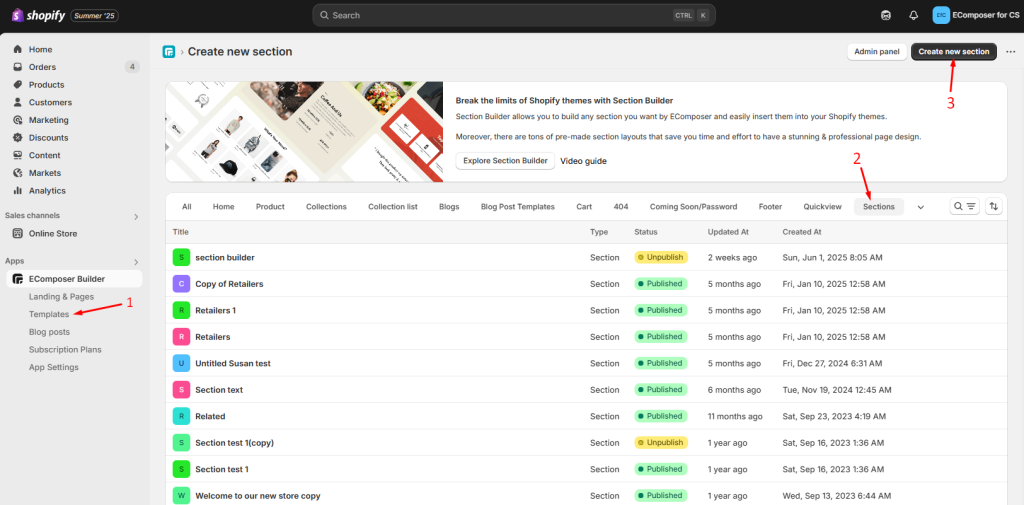Click the Discounts icon in sidebar
The width and height of the screenshot is (1024, 505).
(x=18, y=138)
